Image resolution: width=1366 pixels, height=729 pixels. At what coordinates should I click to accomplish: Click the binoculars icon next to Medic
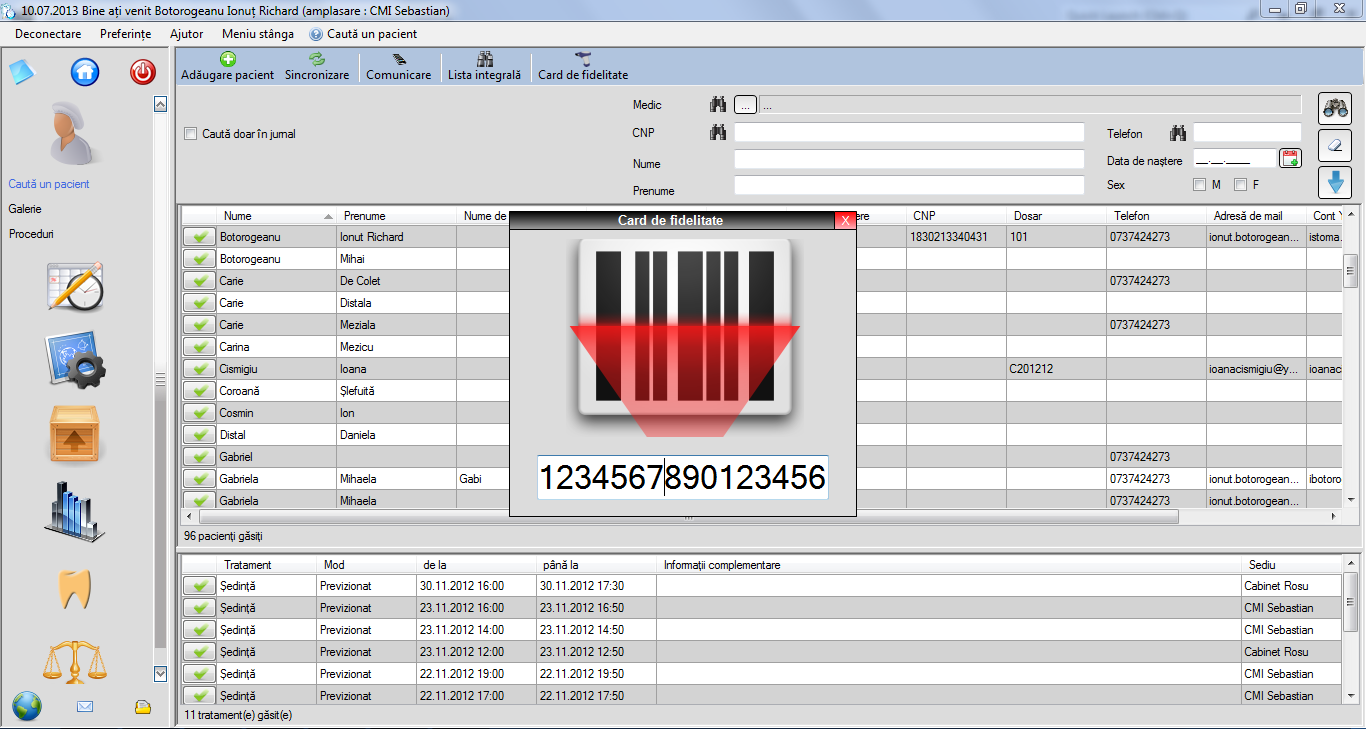(717, 104)
